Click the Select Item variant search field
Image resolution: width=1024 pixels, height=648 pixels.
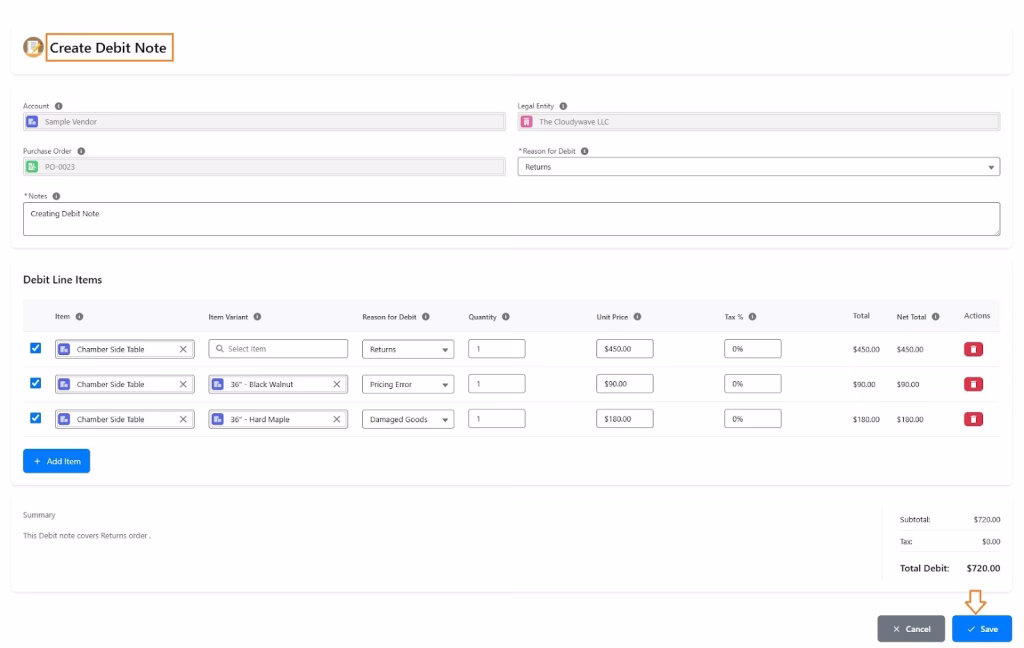click(278, 349)
